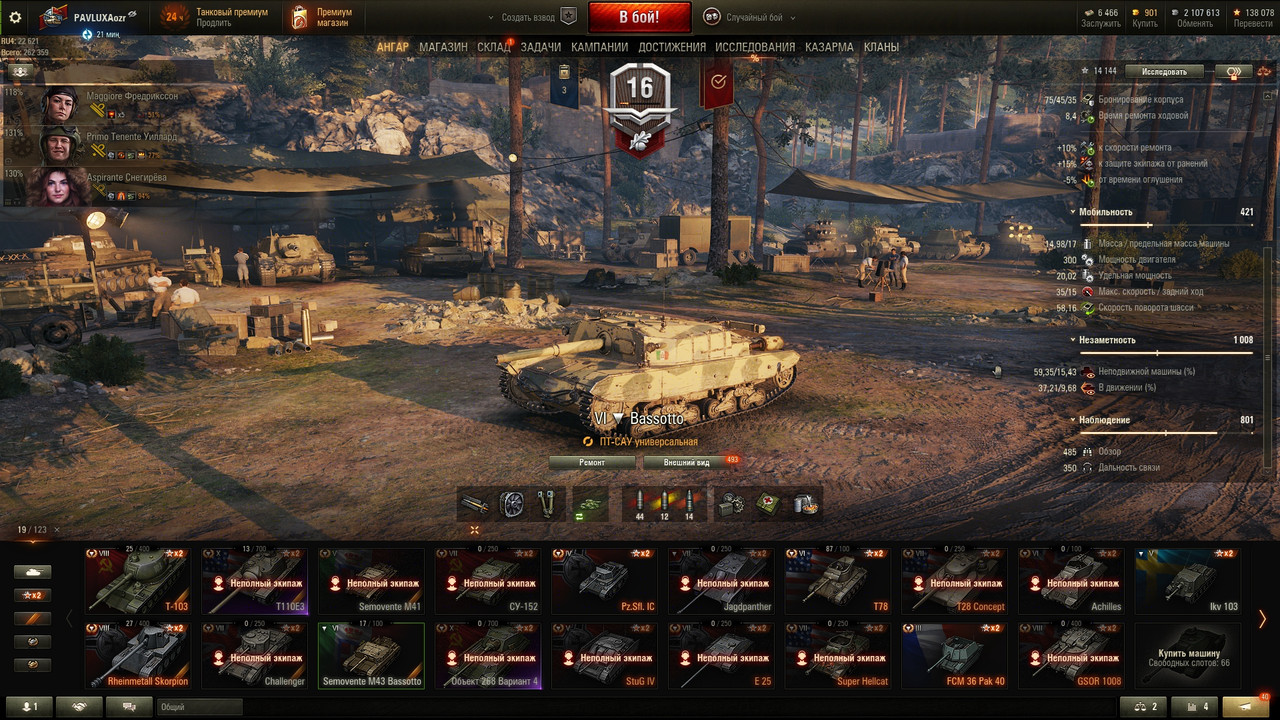The image size is (1280, 720).
Task: Toggle the x2 bonus carousel filter
Action: point(32,595)
